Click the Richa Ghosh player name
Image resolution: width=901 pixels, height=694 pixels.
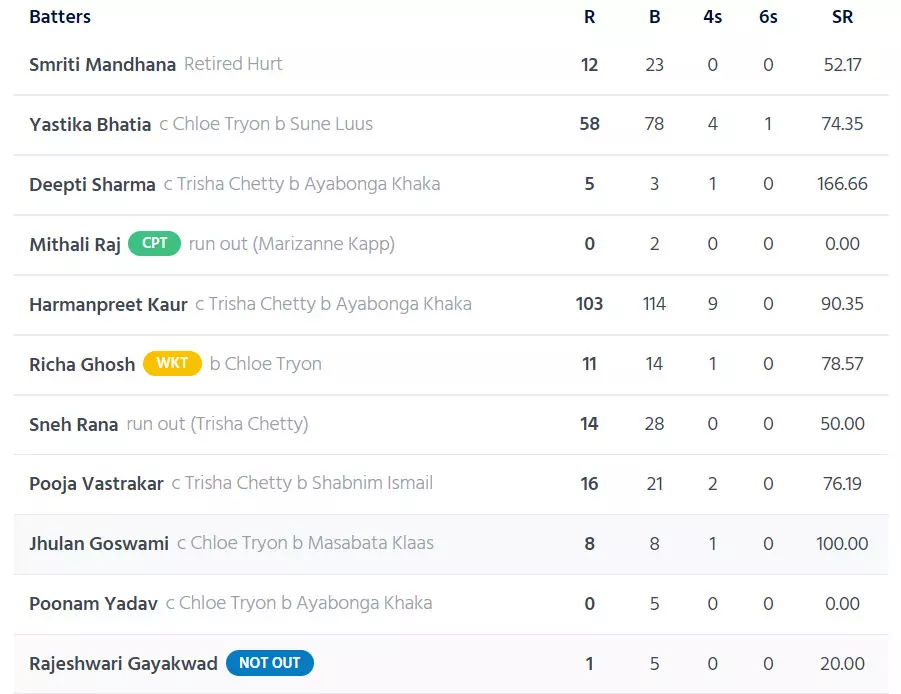[x=82, y=364]
